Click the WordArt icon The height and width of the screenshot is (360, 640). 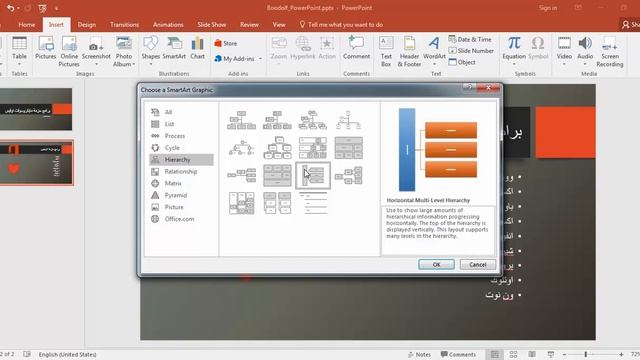(x=434, y=48)
